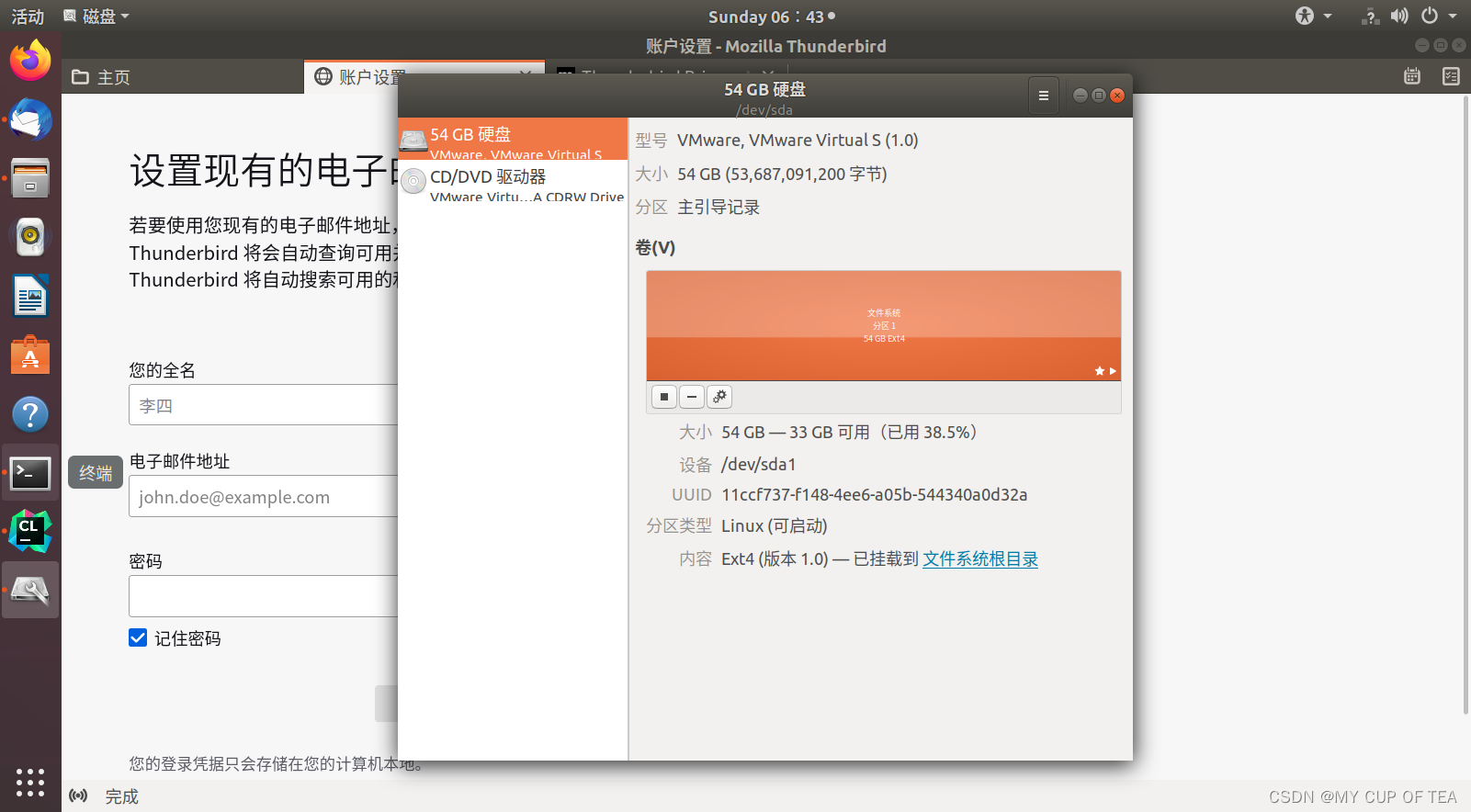Open the accessibility menu in top bar
Screen dimensions: 1471x812
tap(1313, 16)
